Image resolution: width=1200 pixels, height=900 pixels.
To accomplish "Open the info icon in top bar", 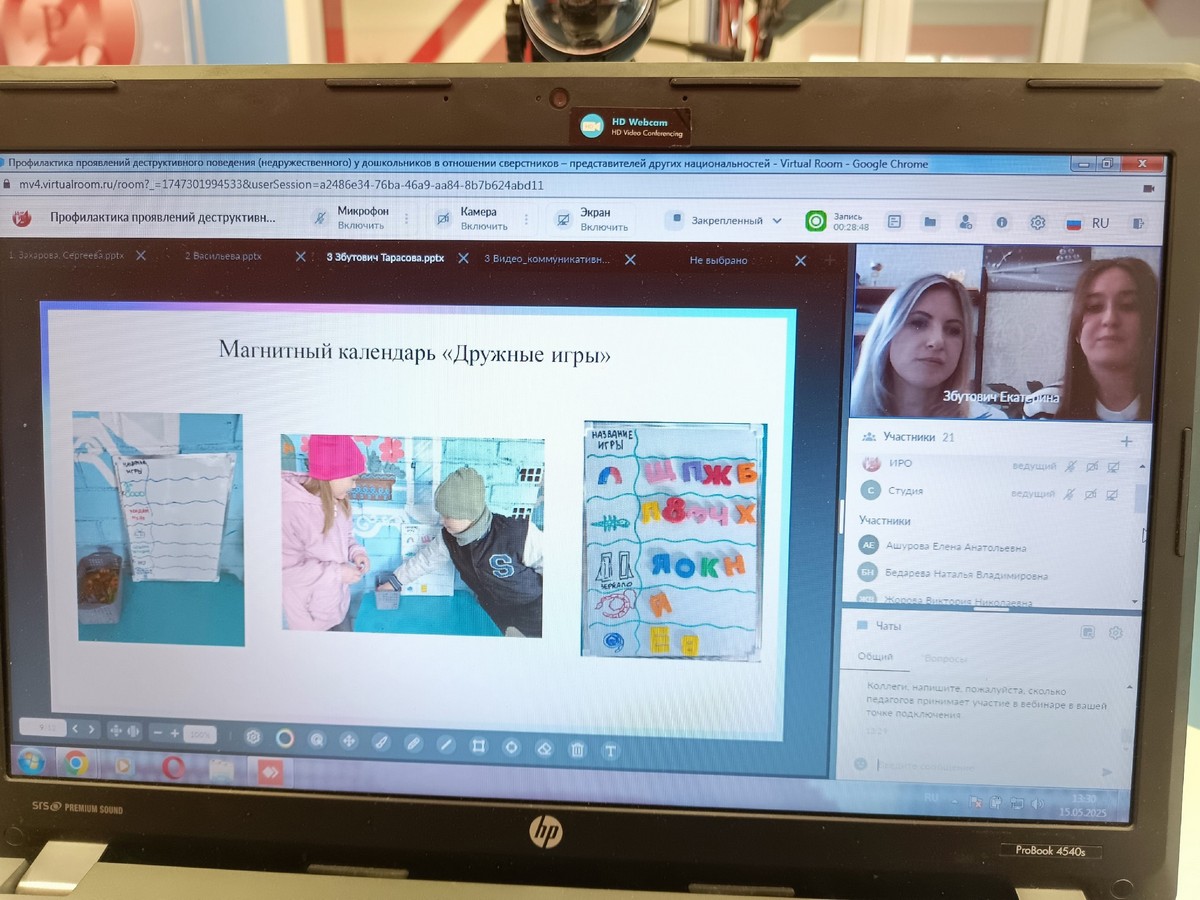I will (1002, 223).
